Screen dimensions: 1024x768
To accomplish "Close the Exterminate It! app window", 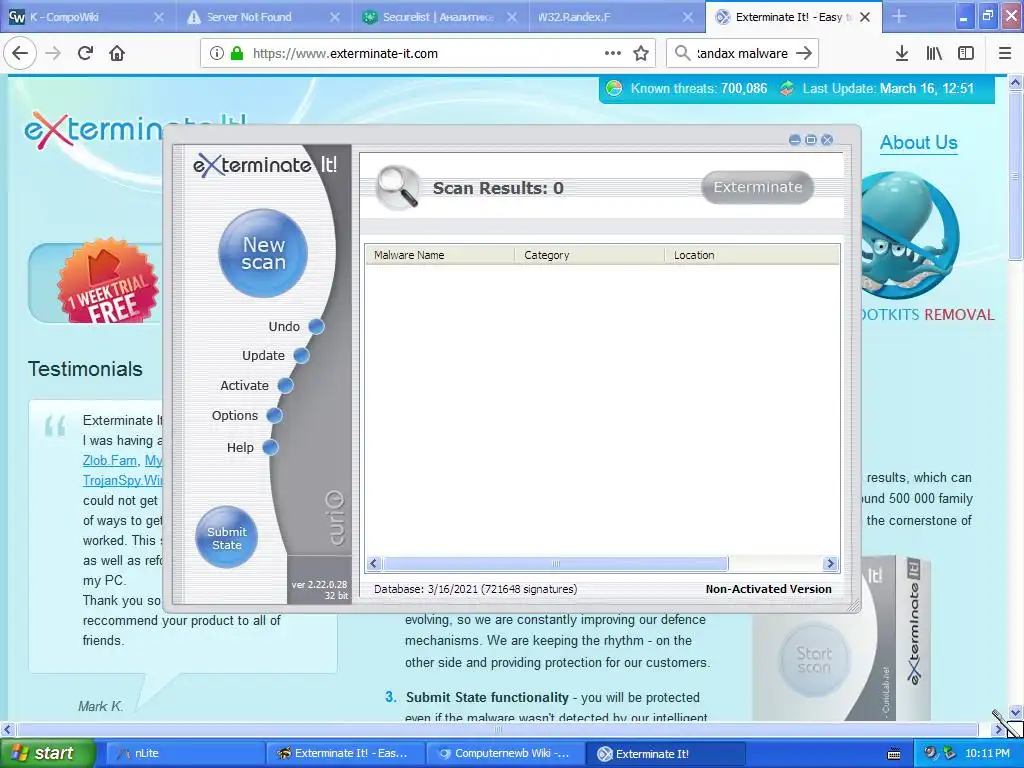I will 827,140.
